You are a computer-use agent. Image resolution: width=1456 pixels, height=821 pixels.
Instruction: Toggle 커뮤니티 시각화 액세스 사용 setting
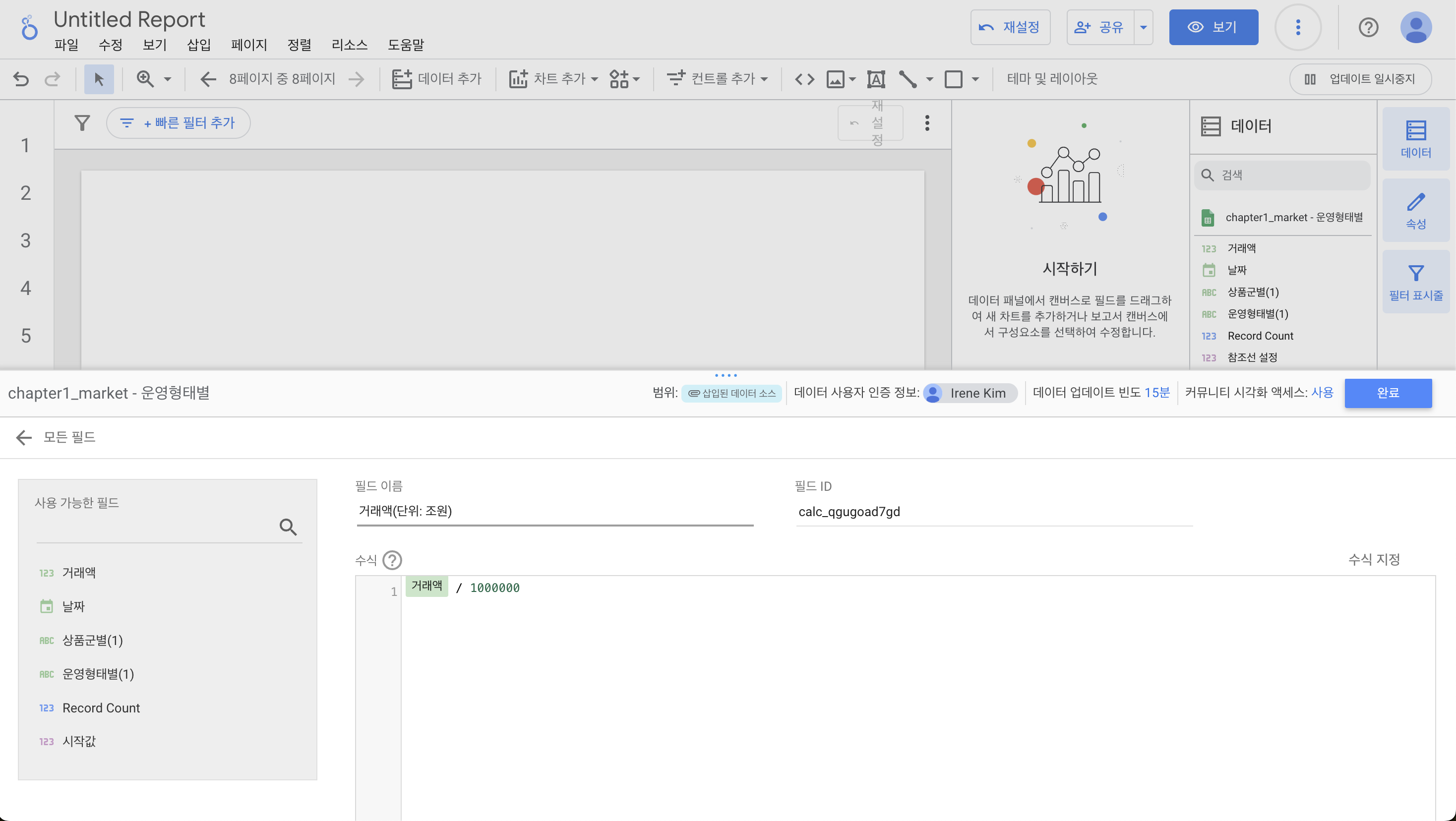(1322, 392)
